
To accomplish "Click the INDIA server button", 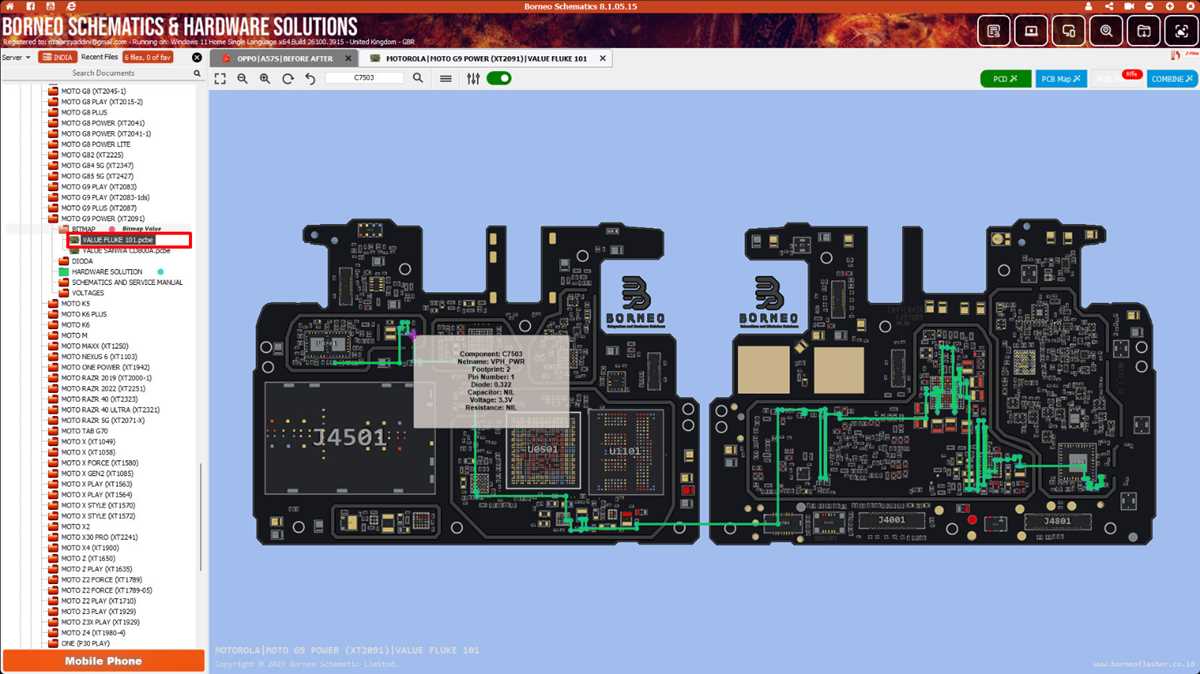I will click(x=58, y=57).
